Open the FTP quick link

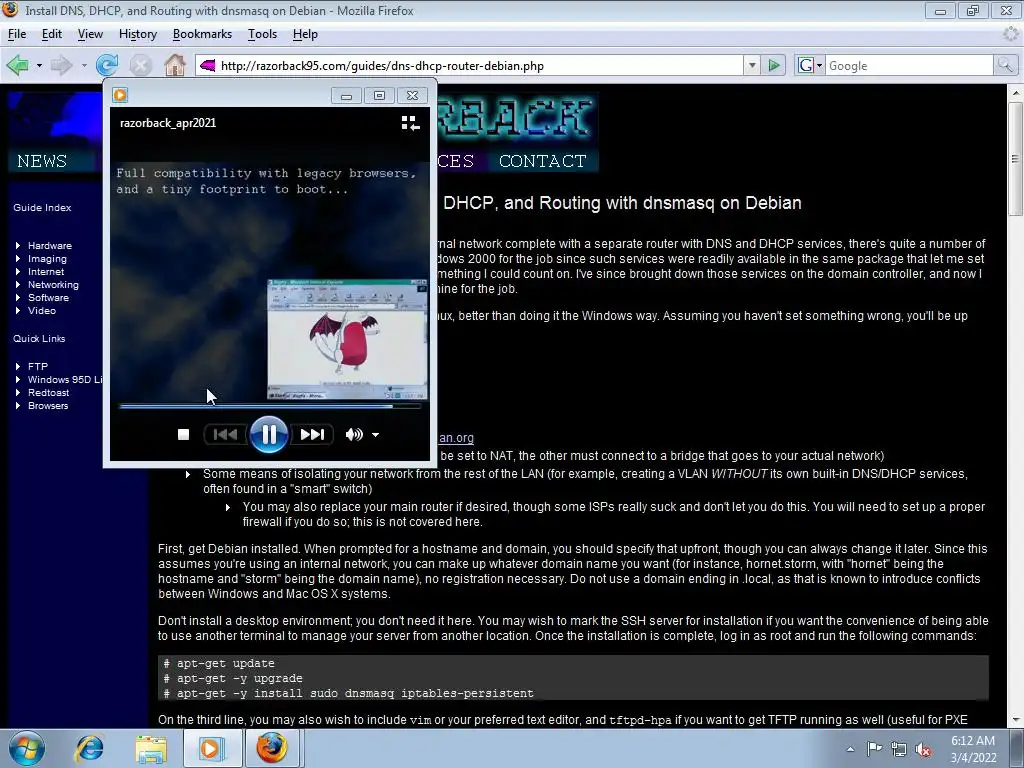point(38,366)
